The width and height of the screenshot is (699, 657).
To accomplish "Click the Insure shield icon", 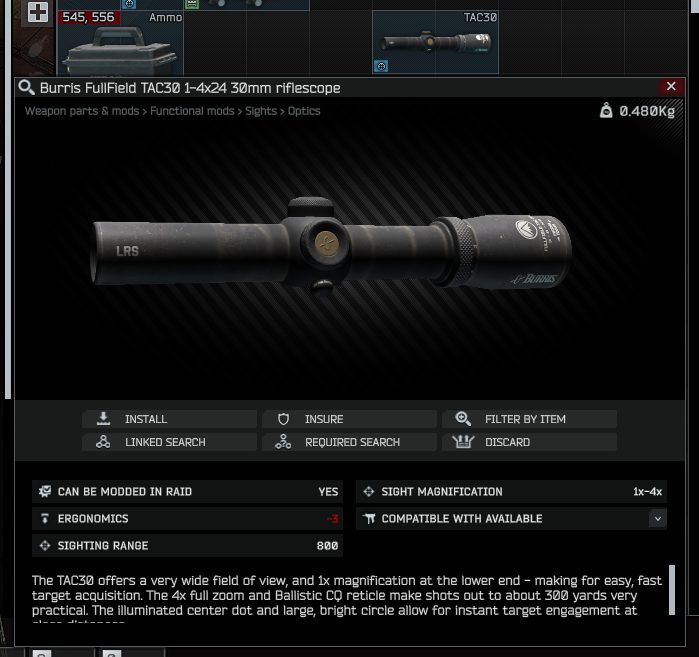I will (x=284, y=419).
